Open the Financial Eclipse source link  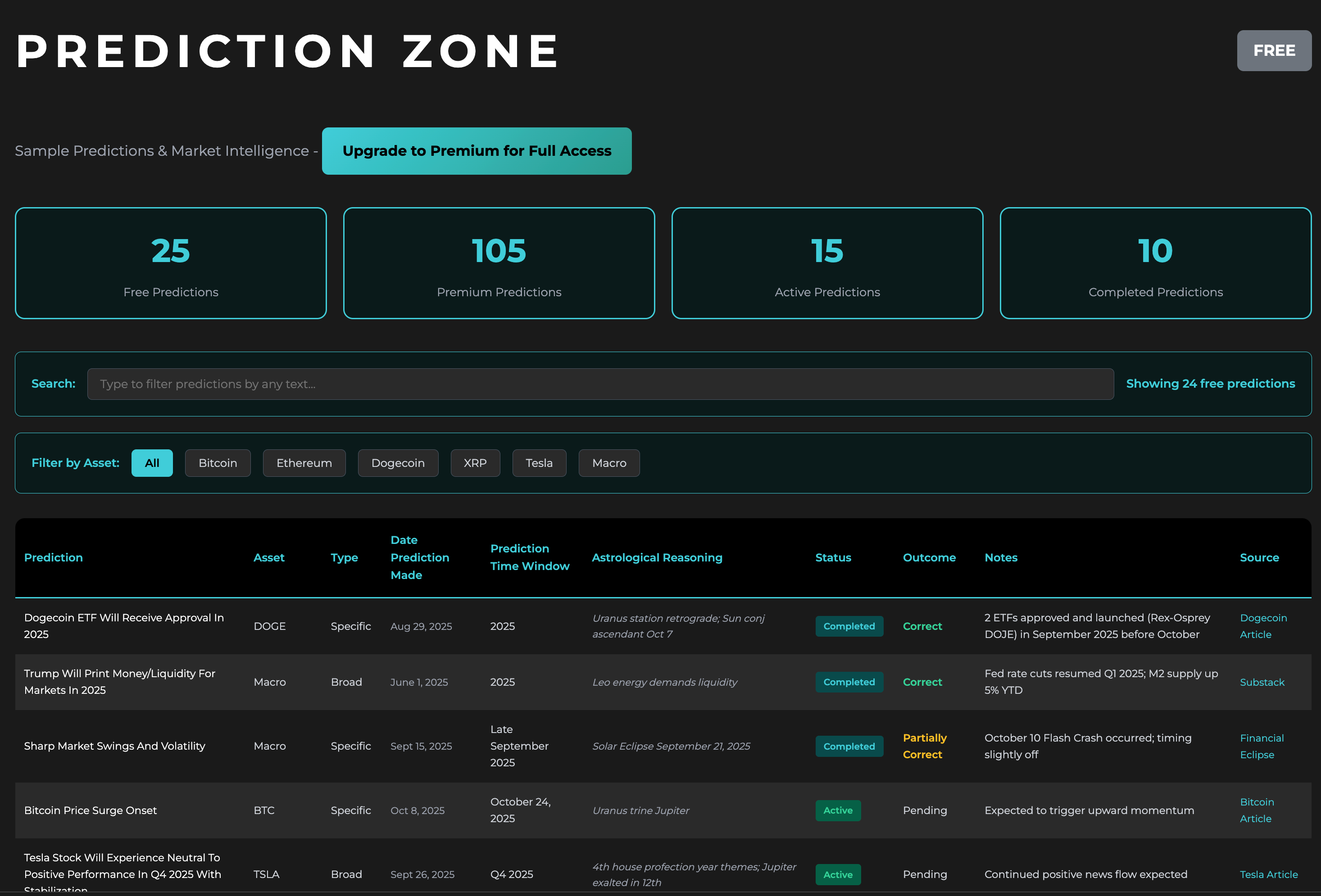coord(1261,746)
